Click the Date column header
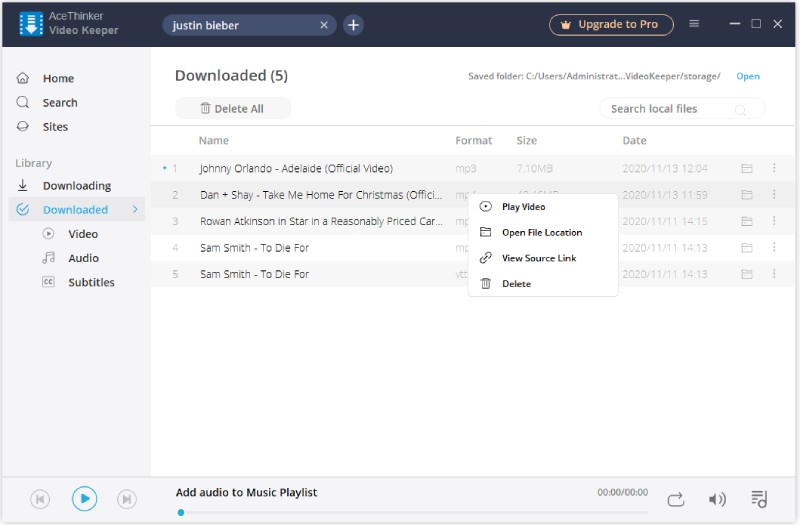 (634, 140)
